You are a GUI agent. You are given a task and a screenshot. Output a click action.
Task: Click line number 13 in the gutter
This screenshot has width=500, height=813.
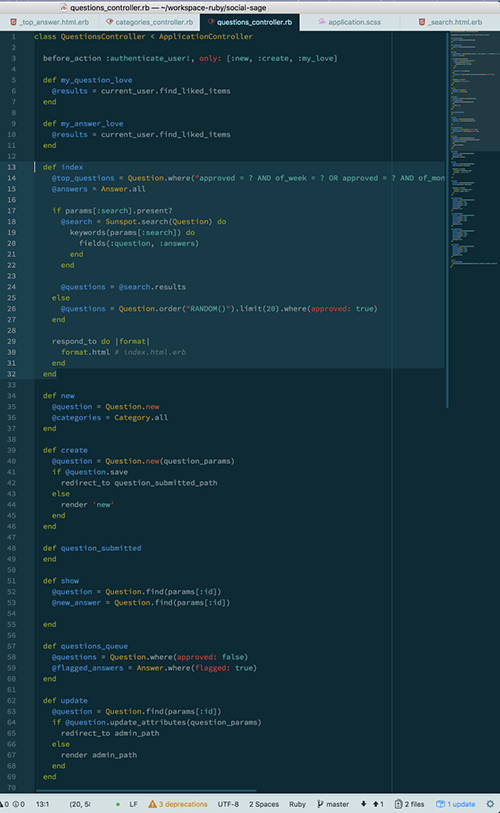(11, 167)
